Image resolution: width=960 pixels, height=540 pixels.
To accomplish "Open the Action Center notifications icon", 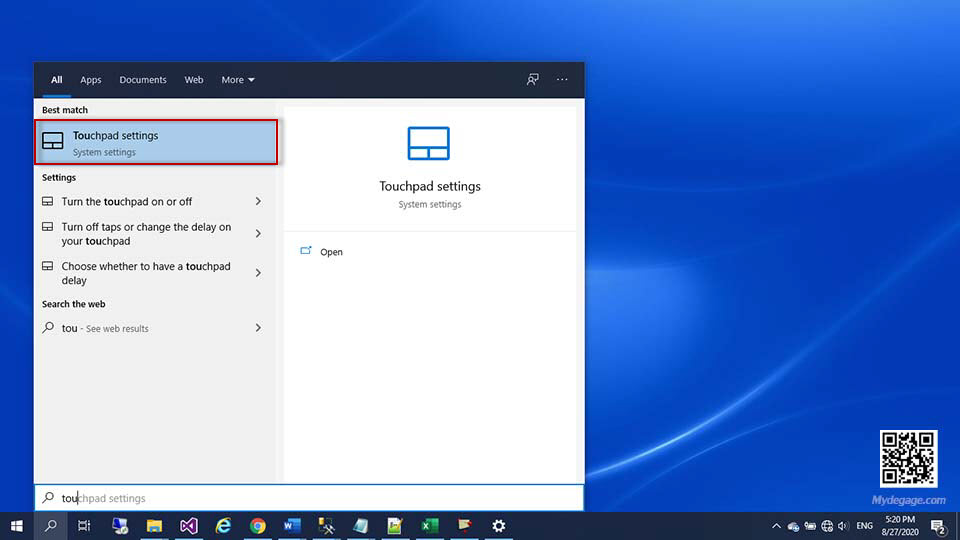I will click(x=939, y=526).
